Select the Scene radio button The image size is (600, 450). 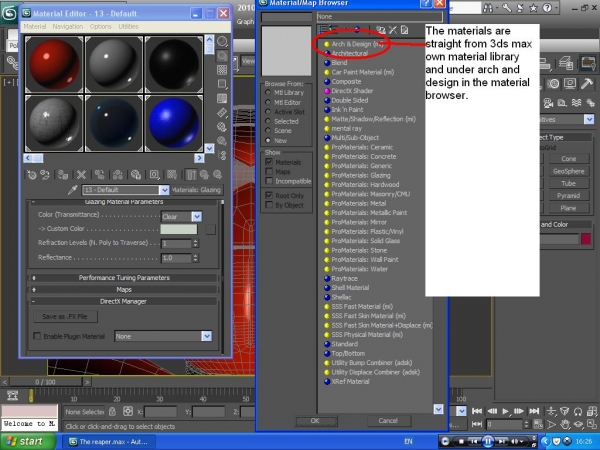(x=268, y=130)
